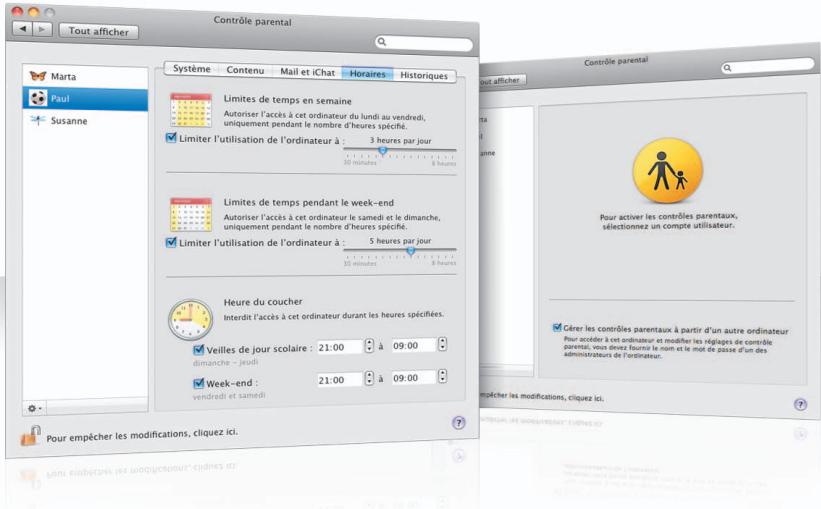Click stepper beside school night start time

point(369,346)
